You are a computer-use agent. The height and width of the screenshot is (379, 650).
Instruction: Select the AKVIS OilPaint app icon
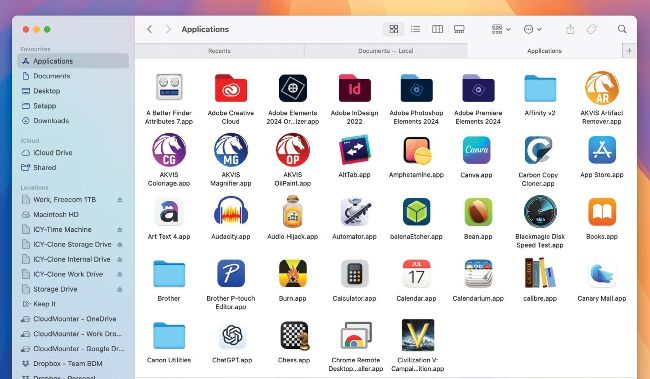point(293,150)
